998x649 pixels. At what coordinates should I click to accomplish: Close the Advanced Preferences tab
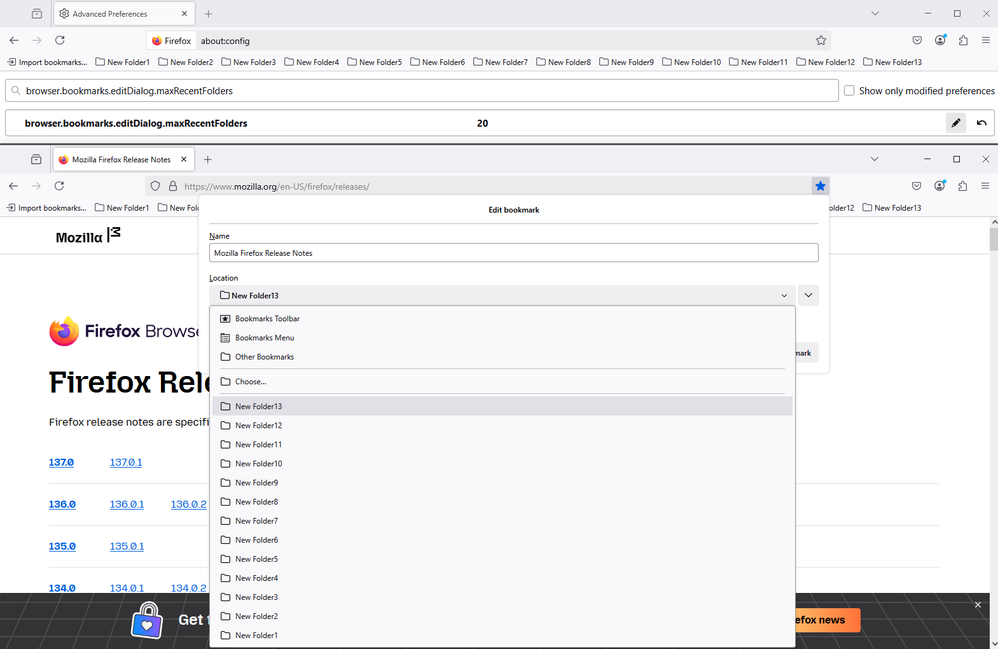[x=185, y=13]
